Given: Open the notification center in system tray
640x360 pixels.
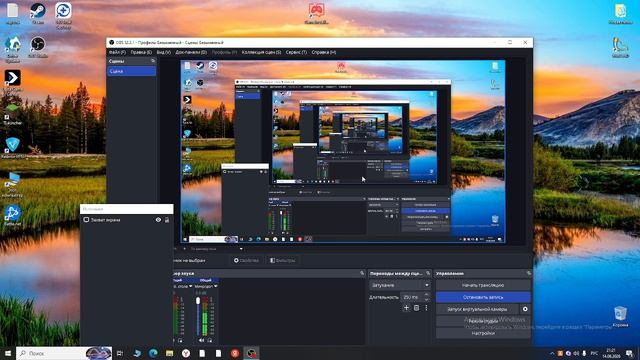Looking at the screenshot, I should [630, 353].
